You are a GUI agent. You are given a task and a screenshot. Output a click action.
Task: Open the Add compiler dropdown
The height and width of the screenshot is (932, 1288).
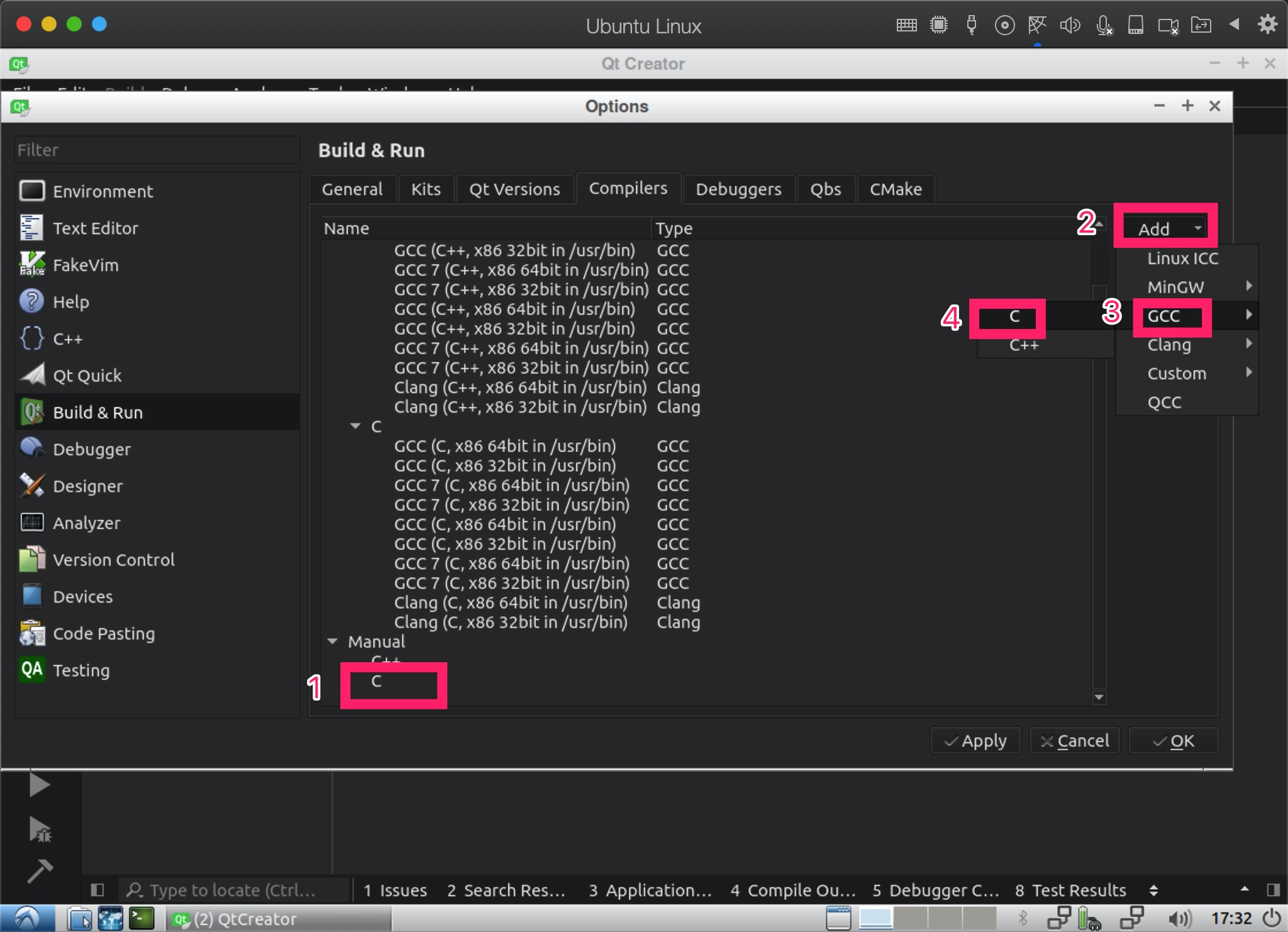coord(1165,228)
